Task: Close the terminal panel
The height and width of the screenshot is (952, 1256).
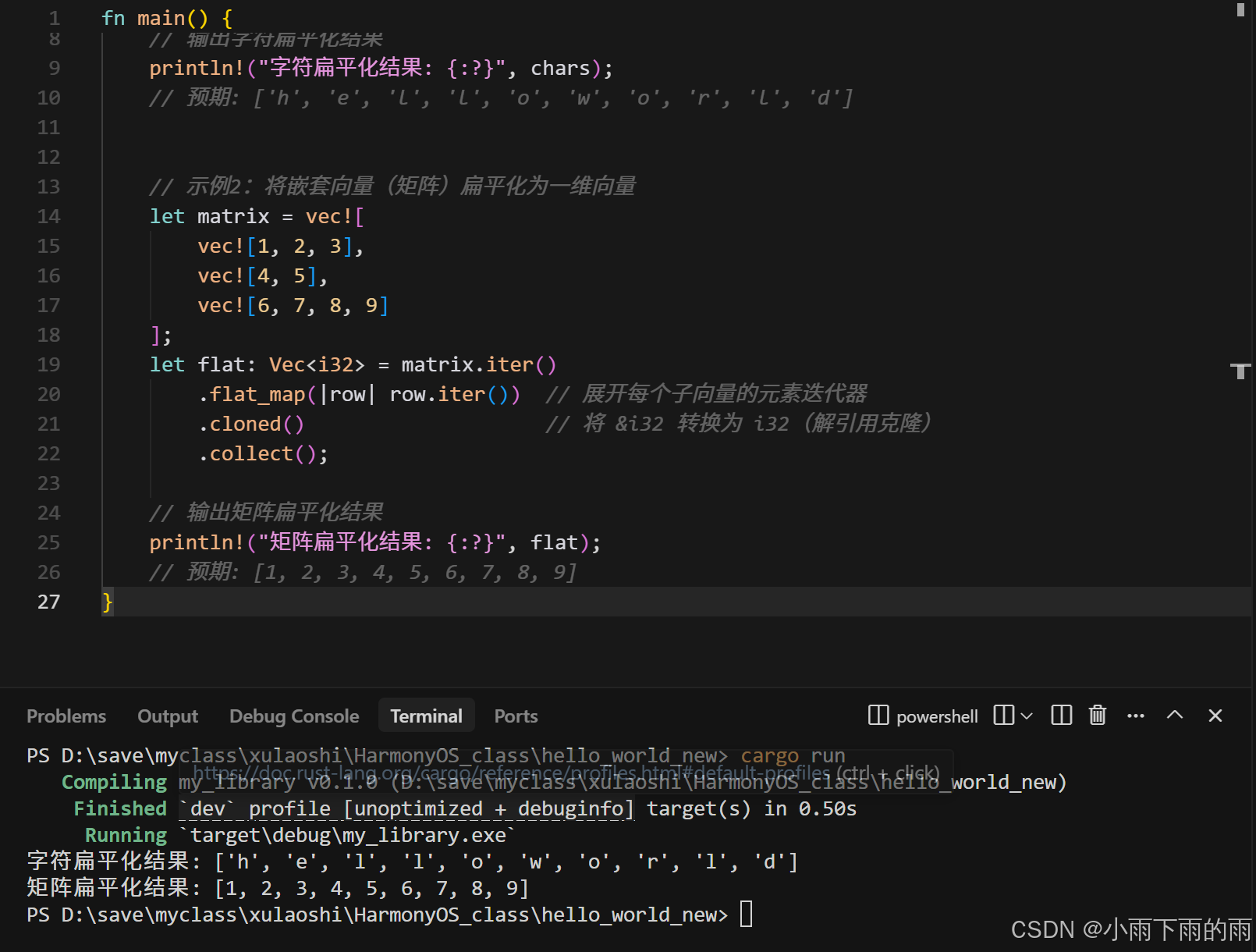Action: pos(1215,716)
